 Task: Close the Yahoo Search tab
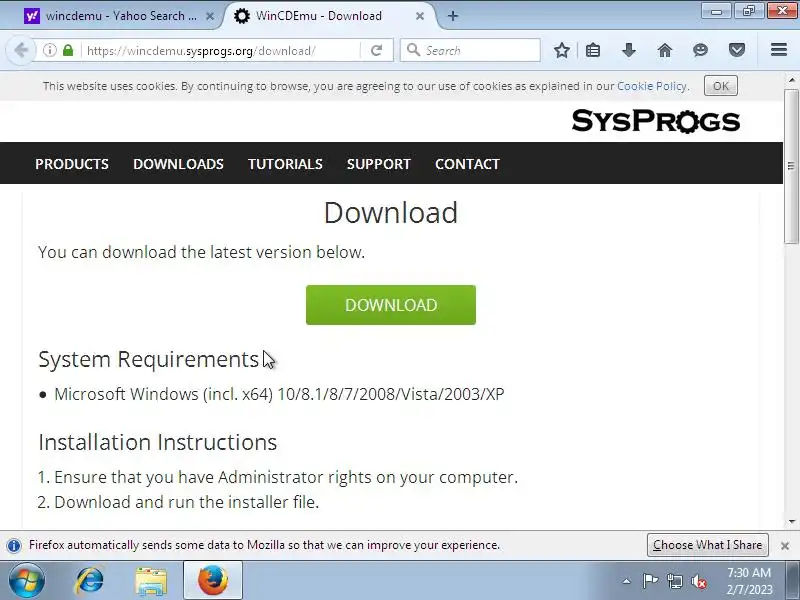pos(210,16)
